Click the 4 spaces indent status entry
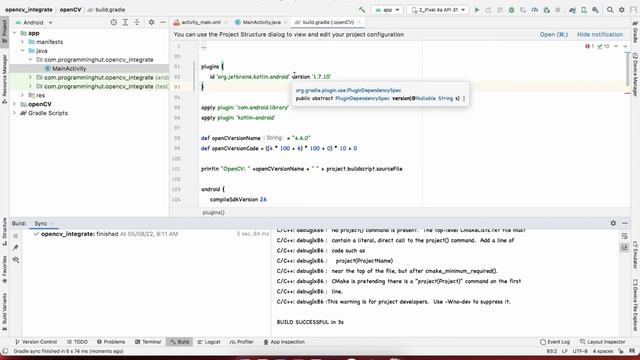The width and height of the screenshot is (640, 360). coord(603,351)
